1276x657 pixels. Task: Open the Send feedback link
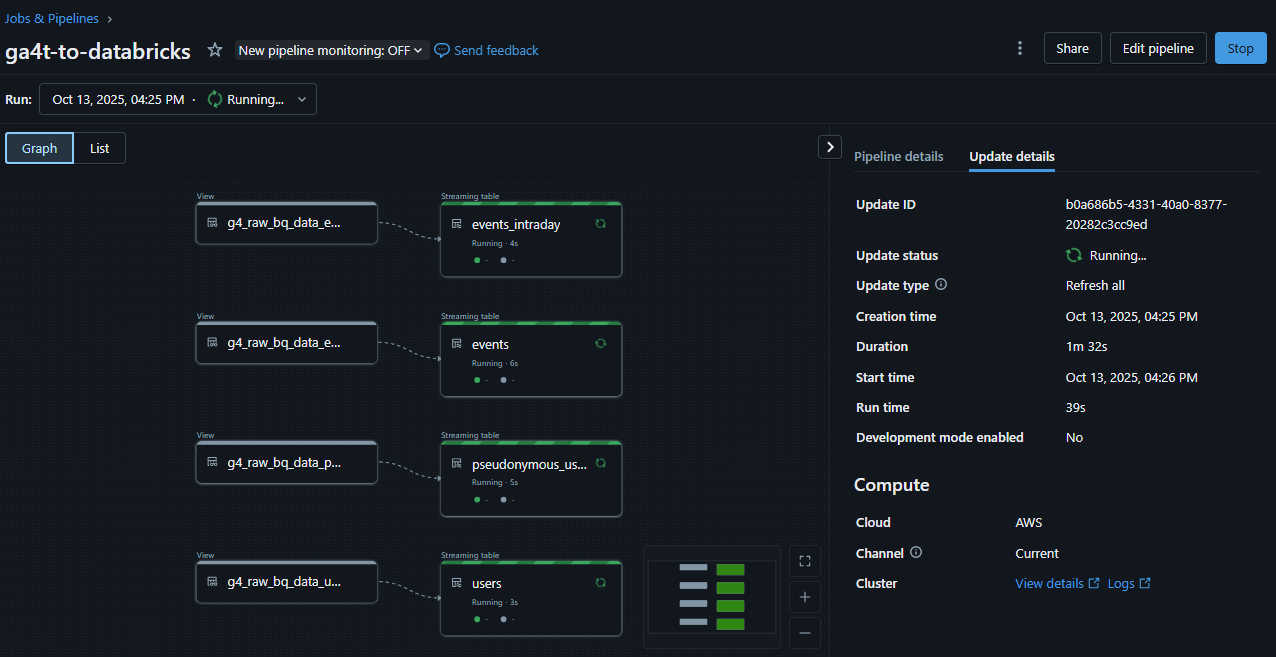click(x=496, y=50)
